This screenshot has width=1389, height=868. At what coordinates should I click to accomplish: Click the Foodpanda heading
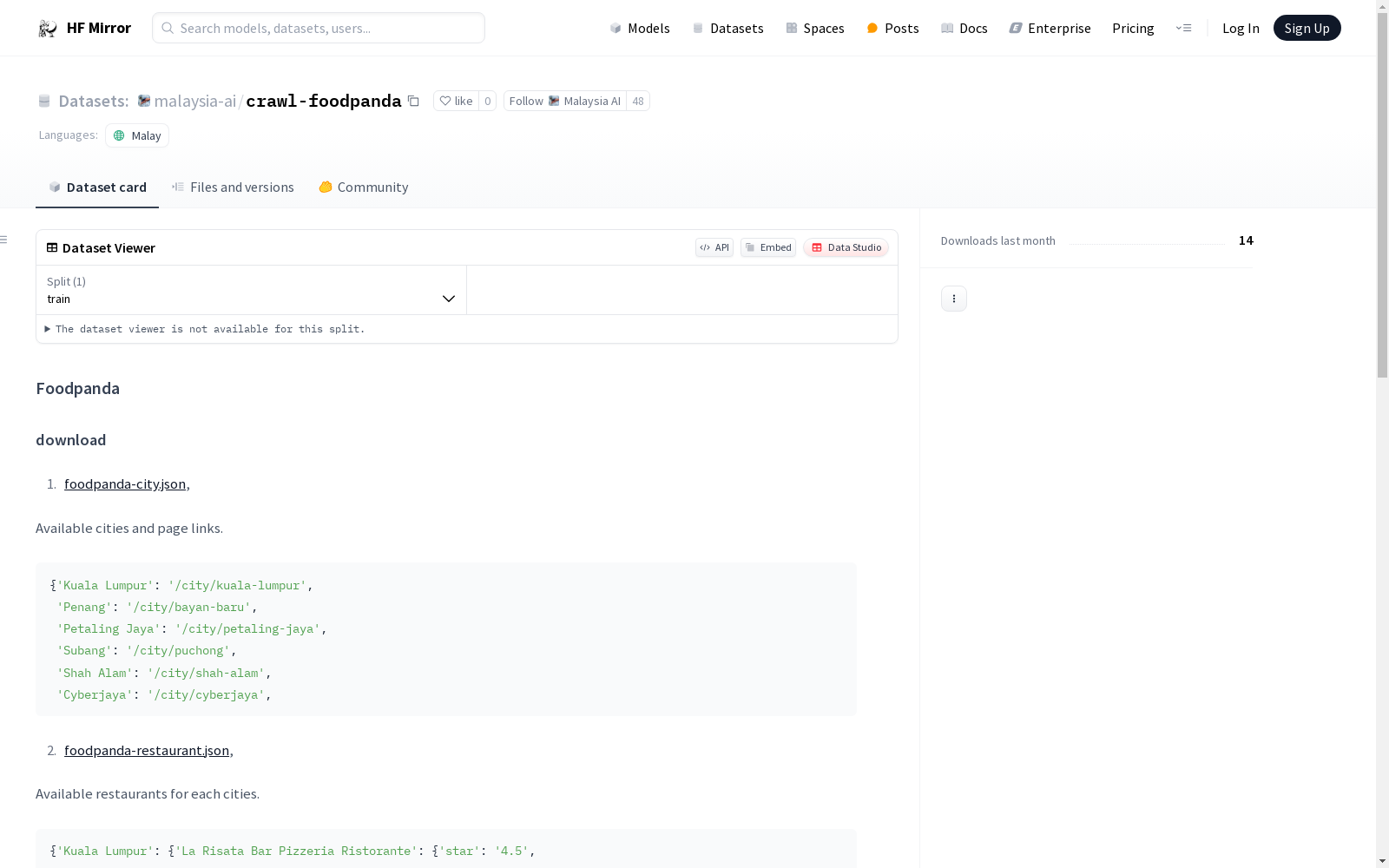point(77,388)
